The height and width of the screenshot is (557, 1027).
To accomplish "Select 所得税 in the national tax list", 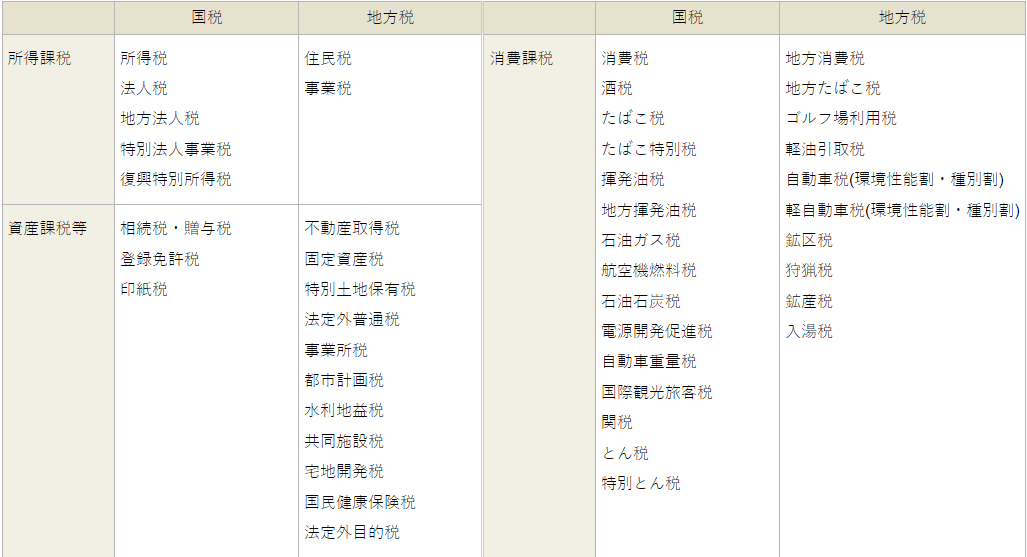I will click(144, 58).
